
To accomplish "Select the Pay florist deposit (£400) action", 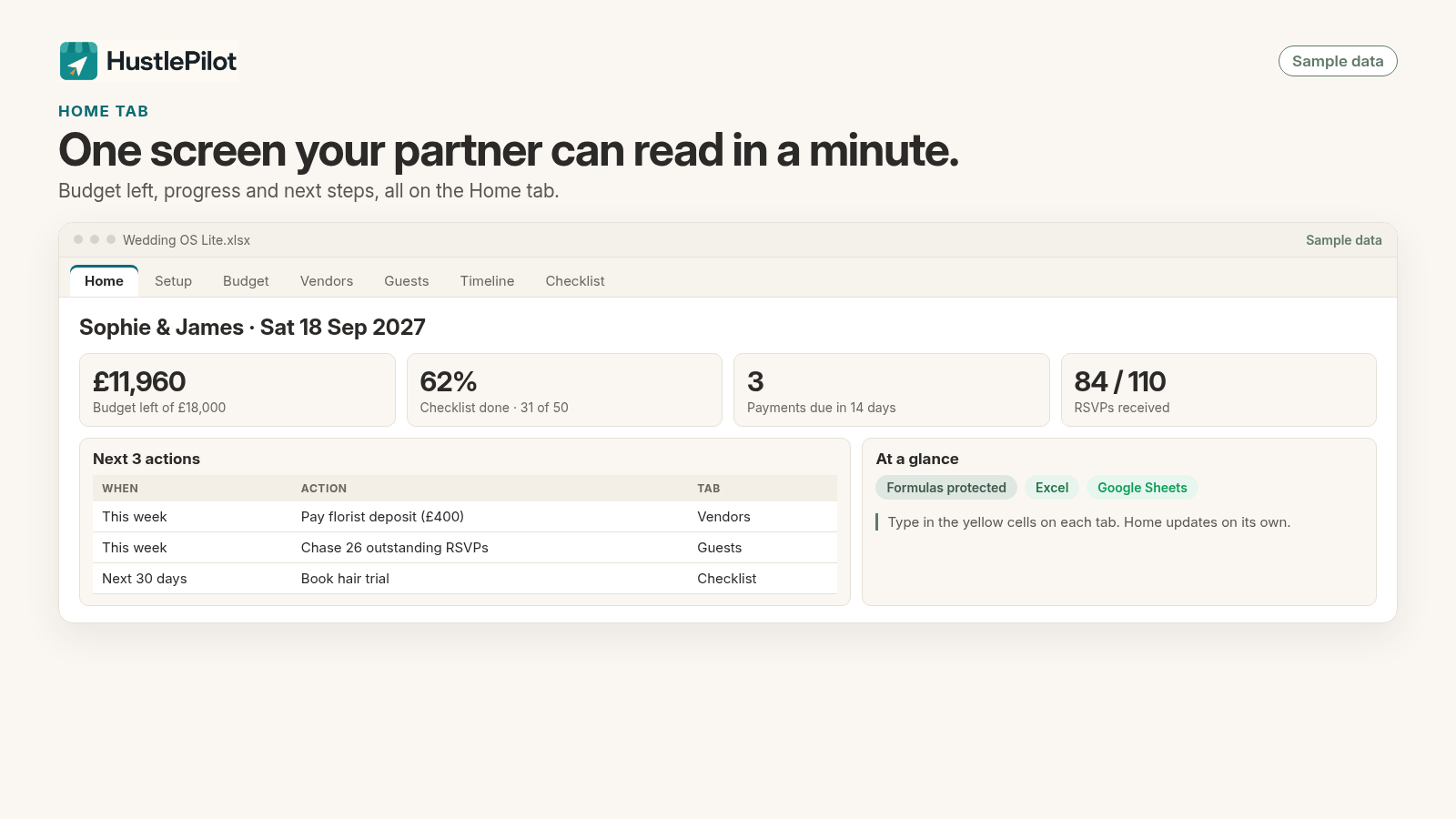I will 382,517.
